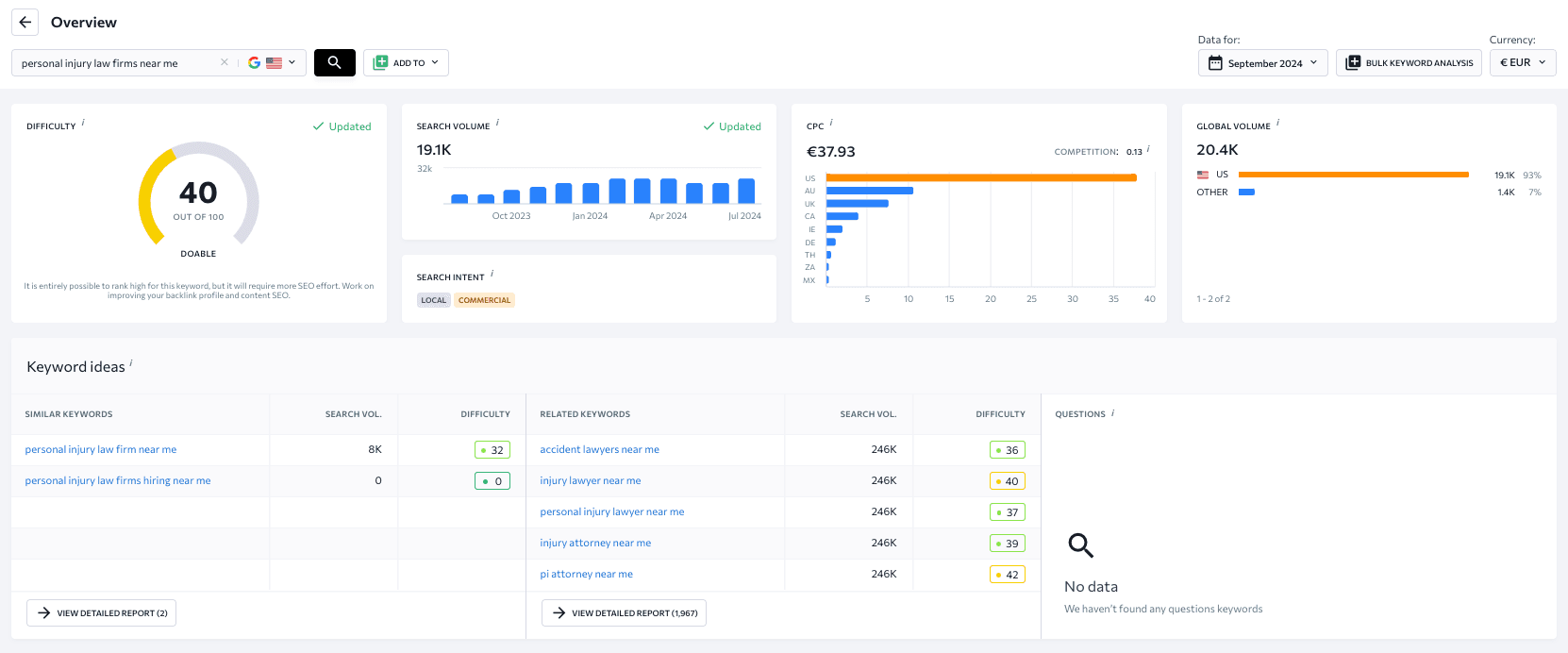Image resolution: width=1568 pixels, height=653 pixels.
Task: Click the Difficulty info icon
Action: click(x=83, y=123)
